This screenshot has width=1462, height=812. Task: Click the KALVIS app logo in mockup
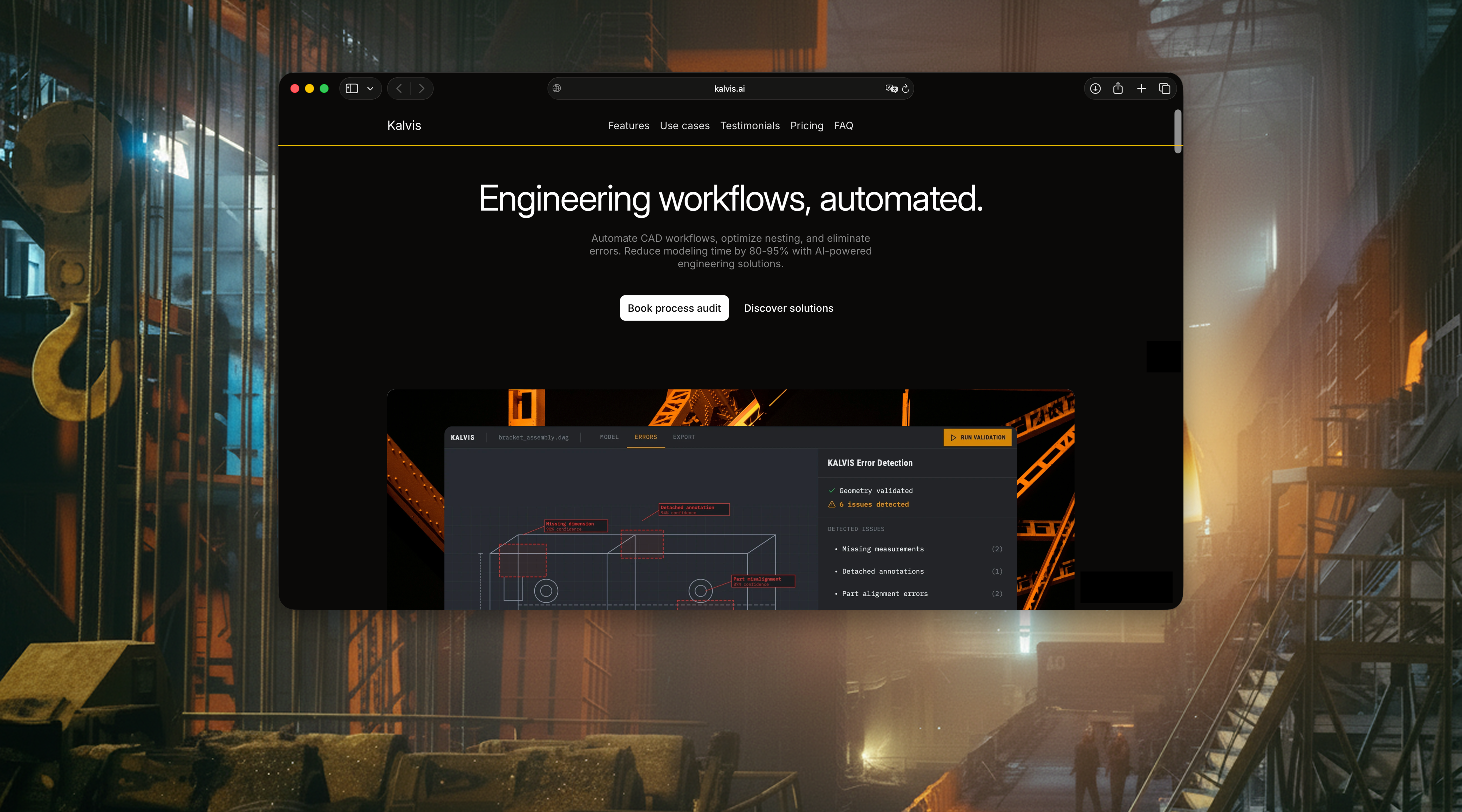pyautogui.click(x=462, y=437)
